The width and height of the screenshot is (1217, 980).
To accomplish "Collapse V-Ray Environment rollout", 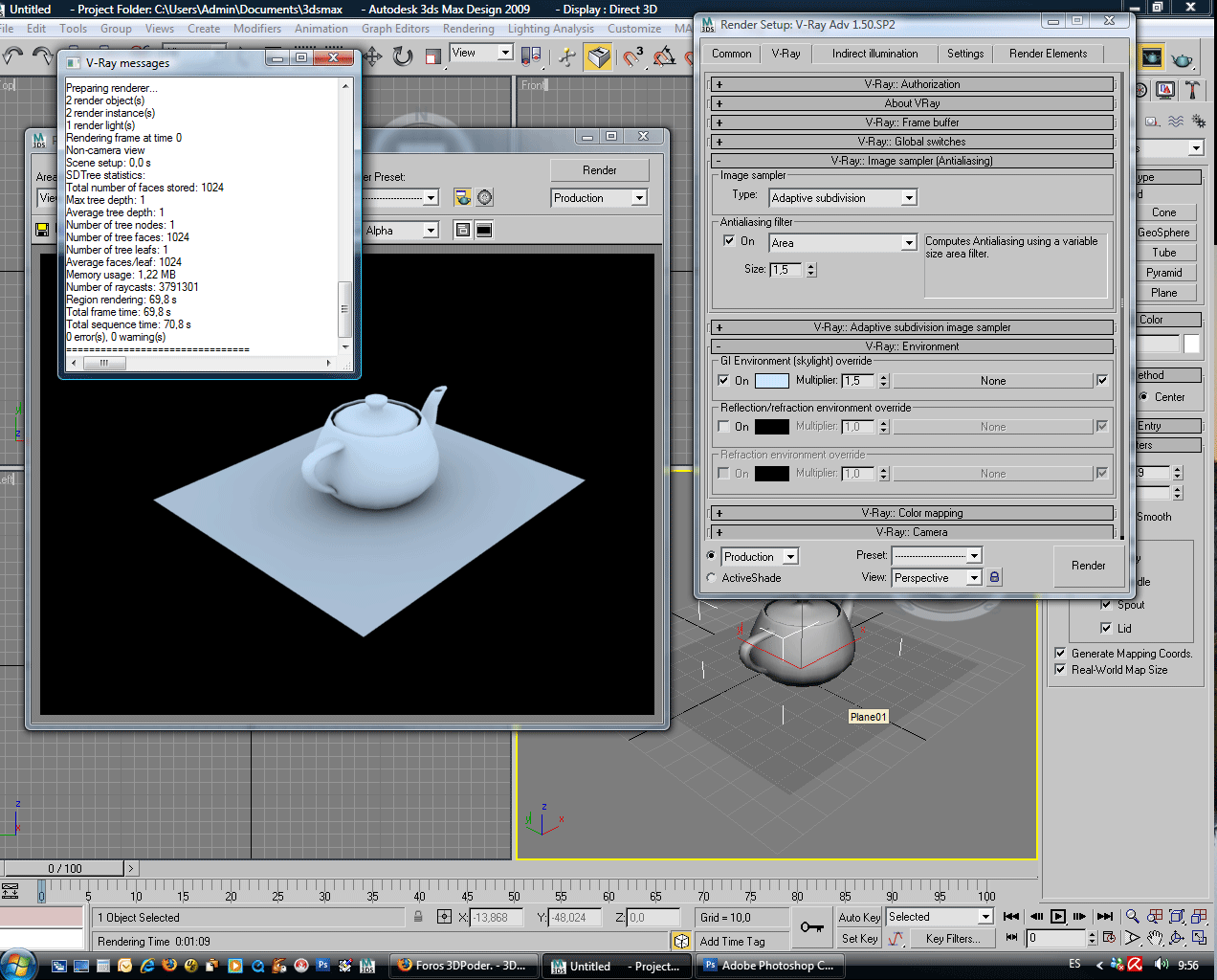I will [912, 346].
